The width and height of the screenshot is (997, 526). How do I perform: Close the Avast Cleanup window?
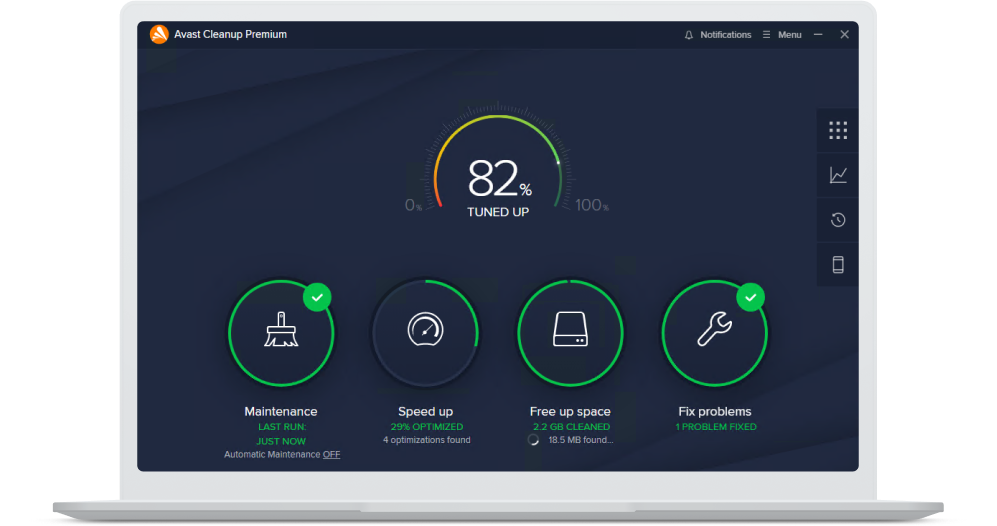844,34
